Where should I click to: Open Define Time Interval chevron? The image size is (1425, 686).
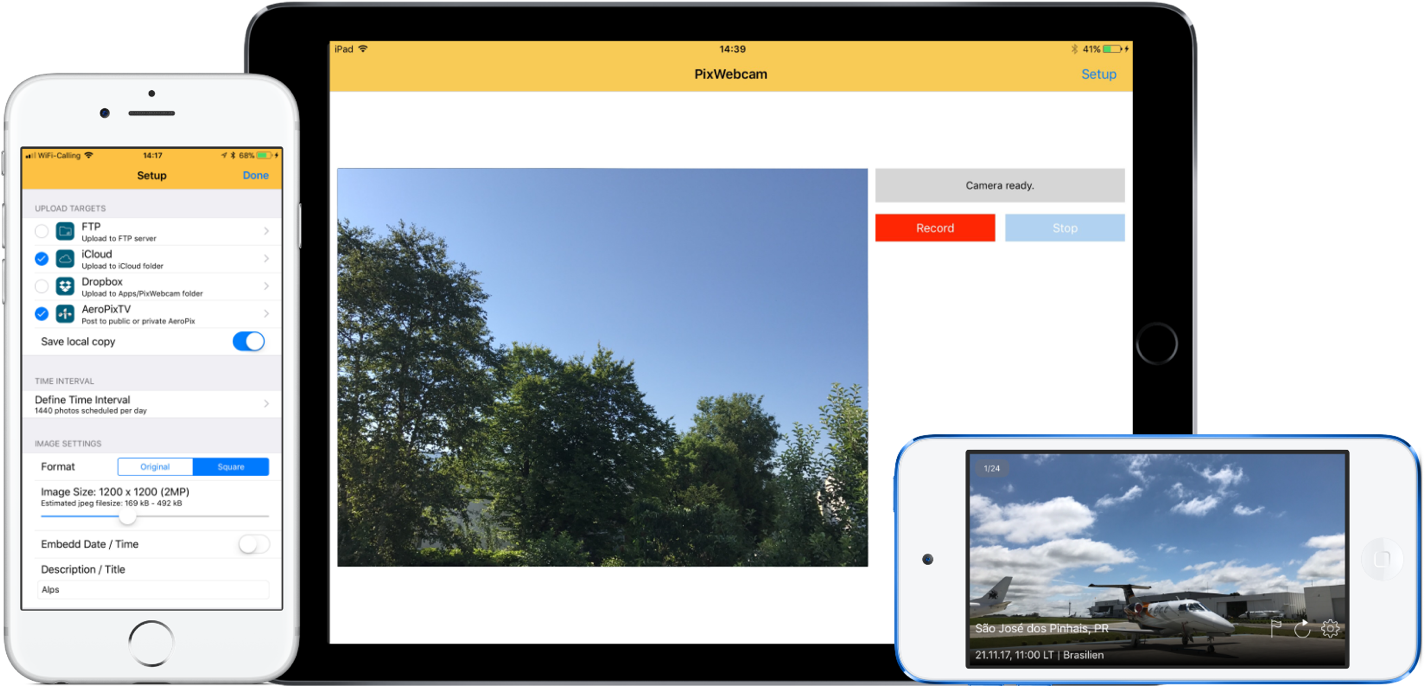(x=266, y=404)
